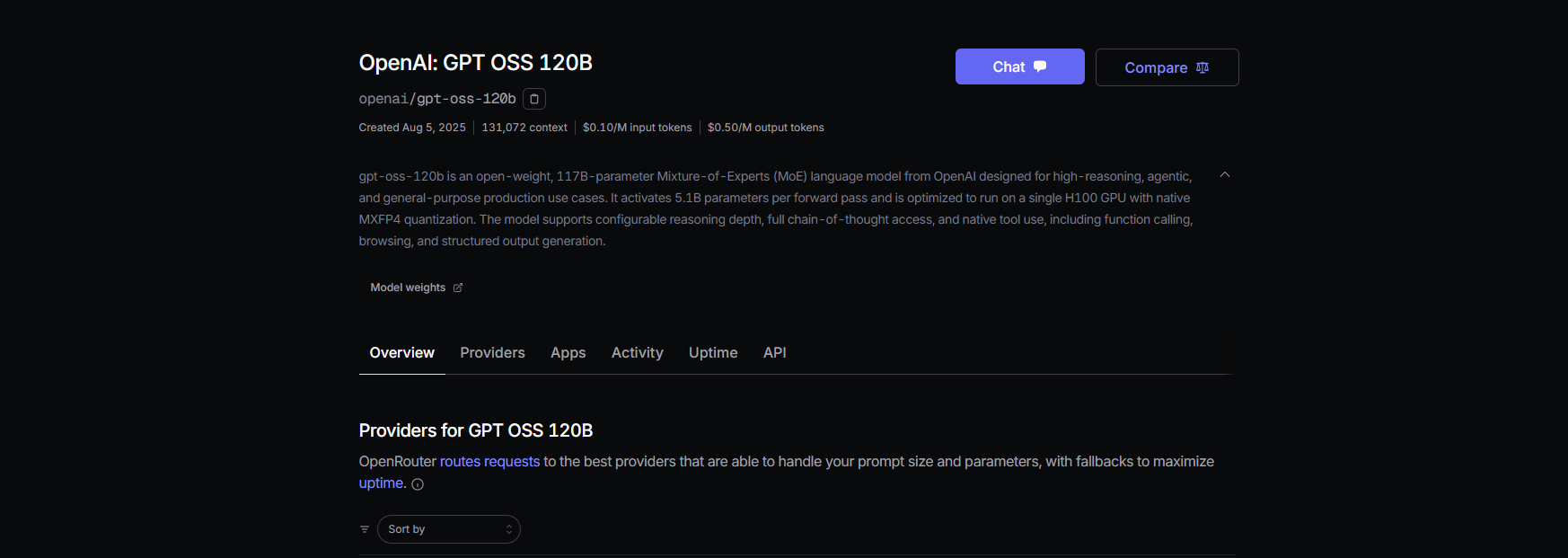
Task: Open the uptime link
Action: pos(382,483)
